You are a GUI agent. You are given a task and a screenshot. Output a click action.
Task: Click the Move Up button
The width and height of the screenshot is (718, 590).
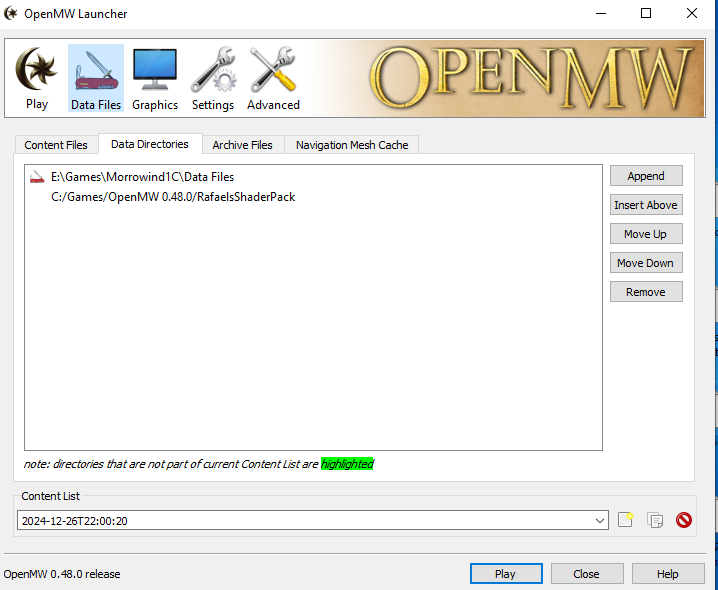tap(646, 234)
